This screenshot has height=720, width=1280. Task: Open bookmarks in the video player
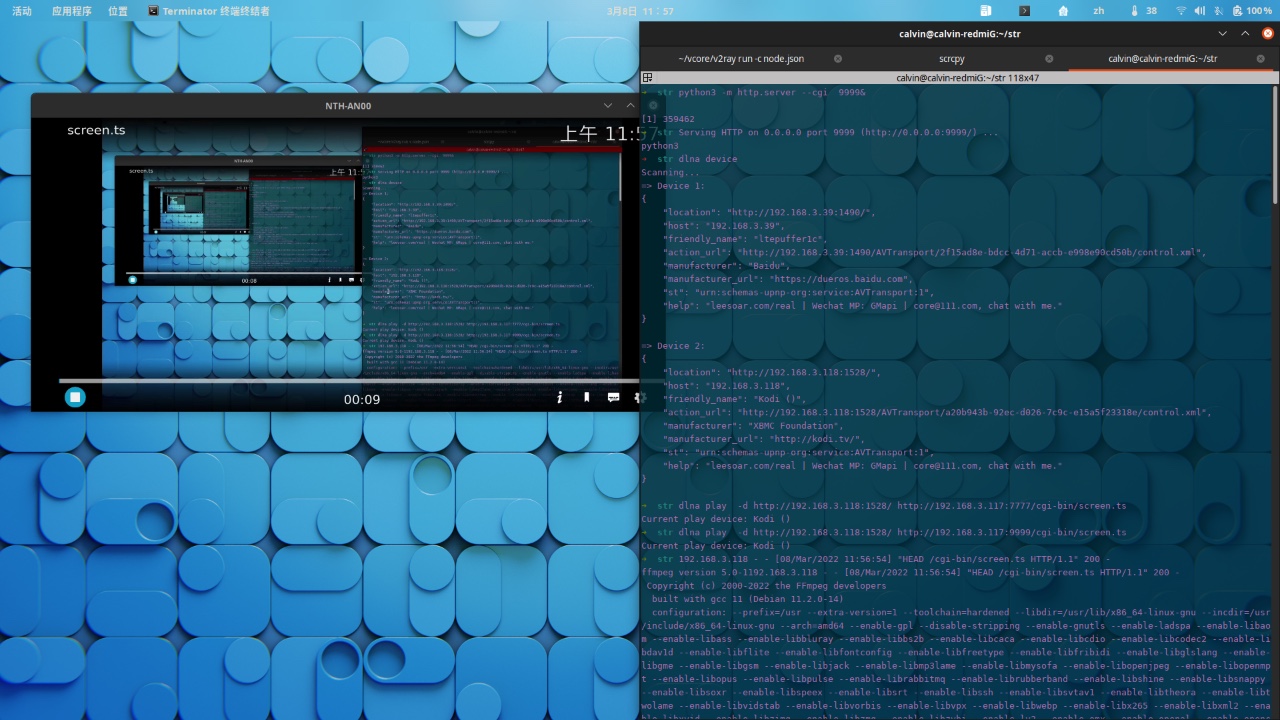pyautogui.click(x=586, y=397)
